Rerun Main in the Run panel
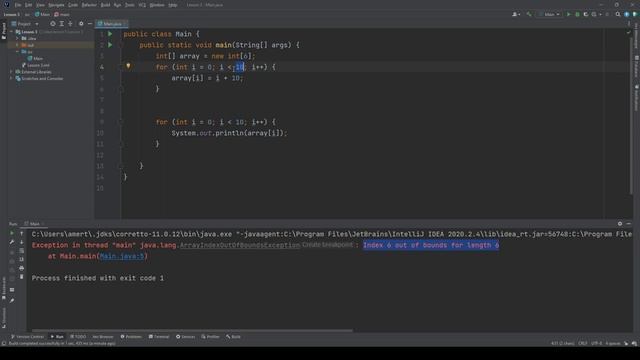This screenshot has height=360, width=640. coord(12,233)
